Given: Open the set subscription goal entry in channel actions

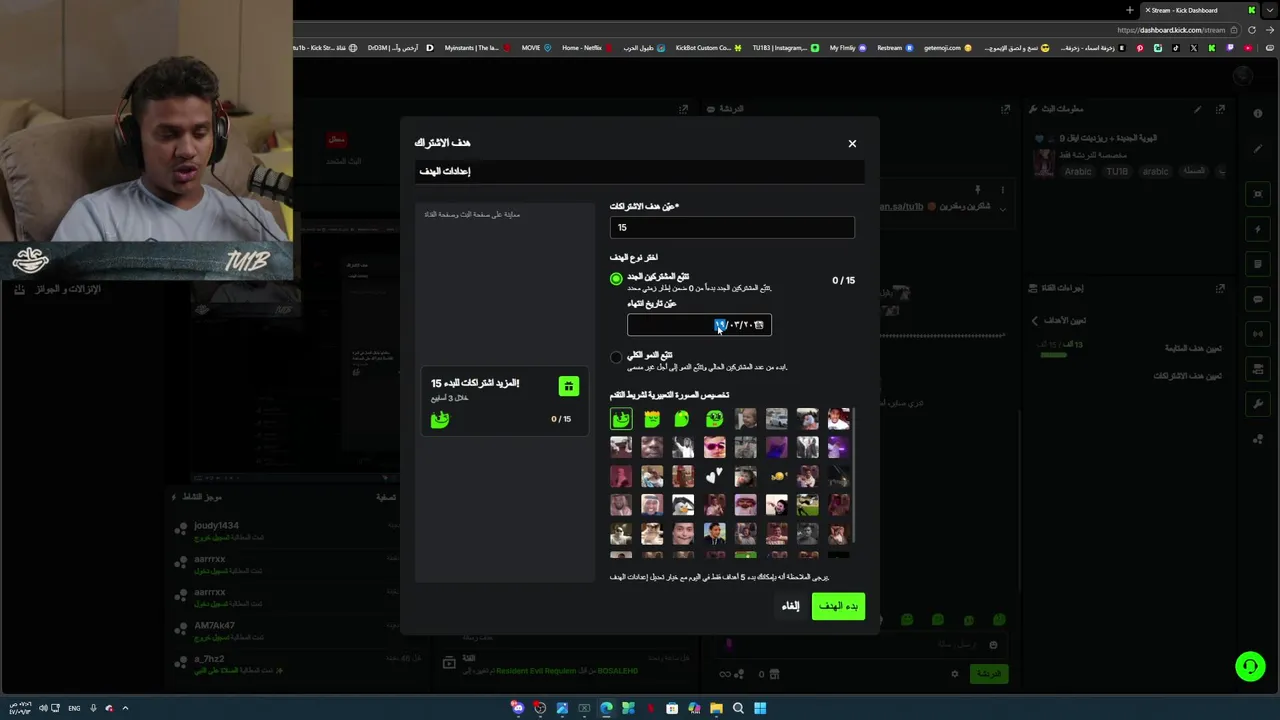Looking at the screenshot, I should (x=1188, y=376).
